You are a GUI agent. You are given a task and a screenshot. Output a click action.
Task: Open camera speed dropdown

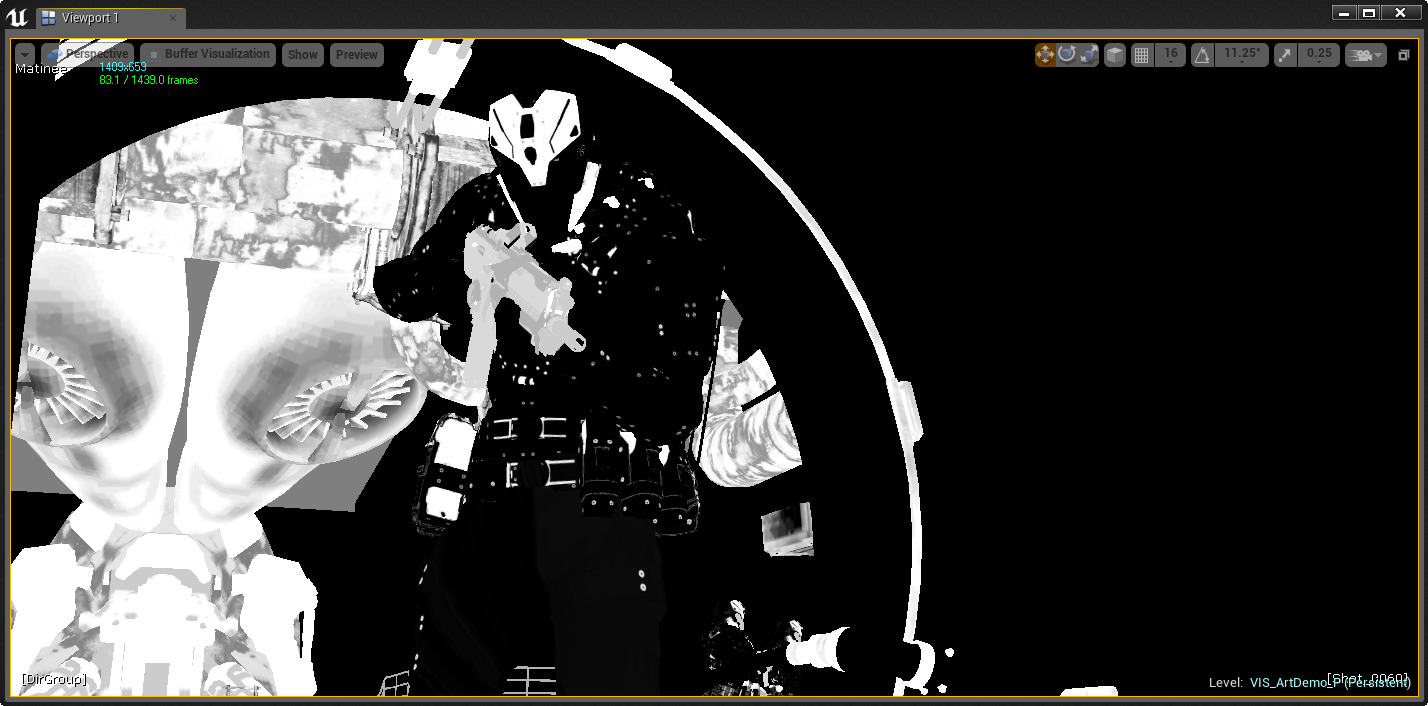[x=1365, y=55]
